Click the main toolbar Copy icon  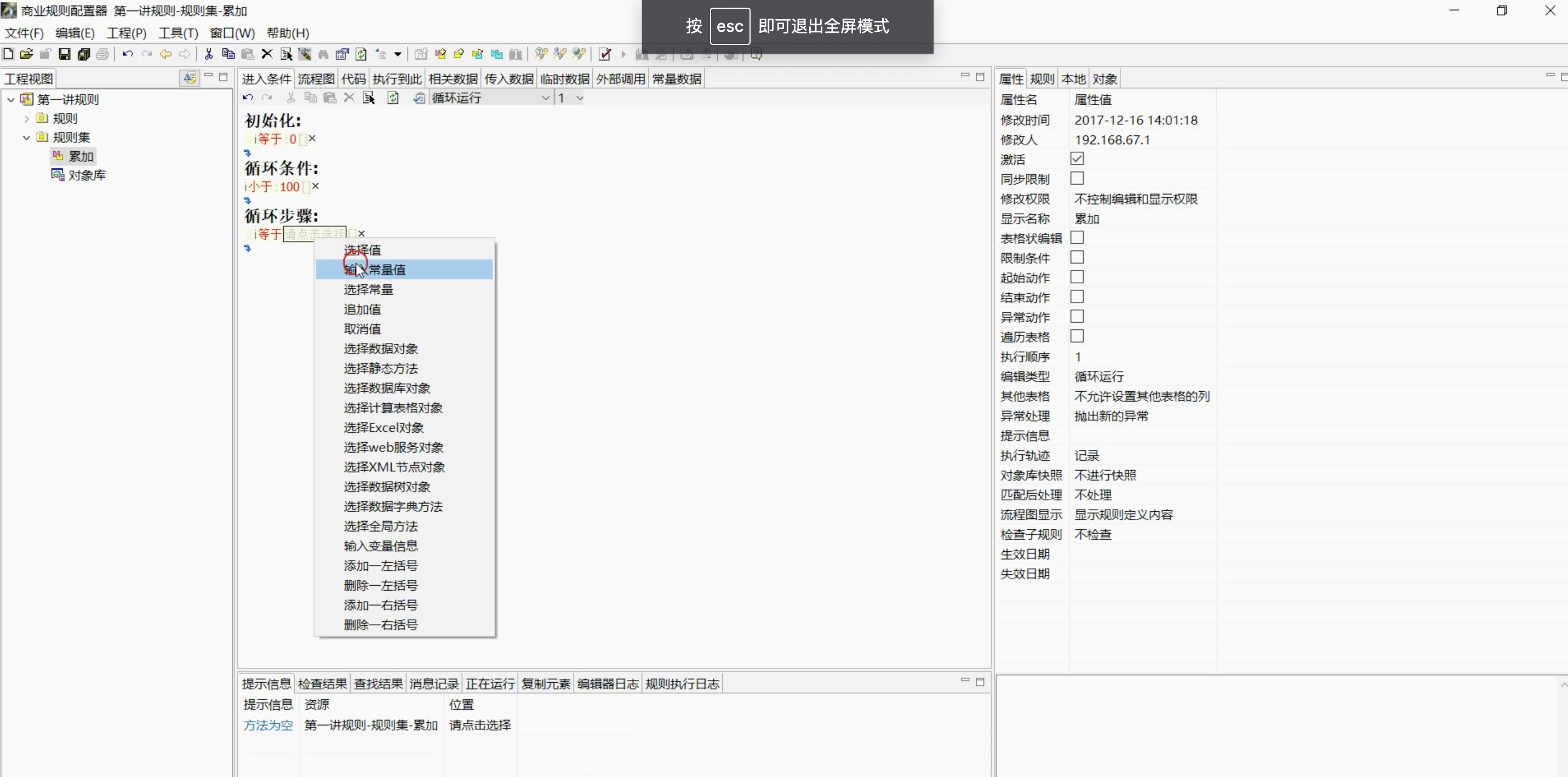(x=228, y=54)
